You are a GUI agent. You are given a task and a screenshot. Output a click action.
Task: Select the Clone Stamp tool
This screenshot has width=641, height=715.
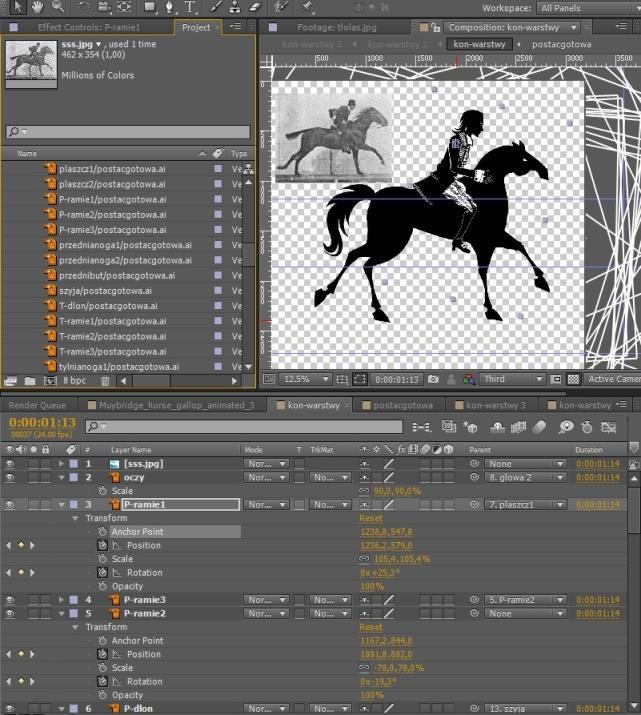tap(235, 7)
